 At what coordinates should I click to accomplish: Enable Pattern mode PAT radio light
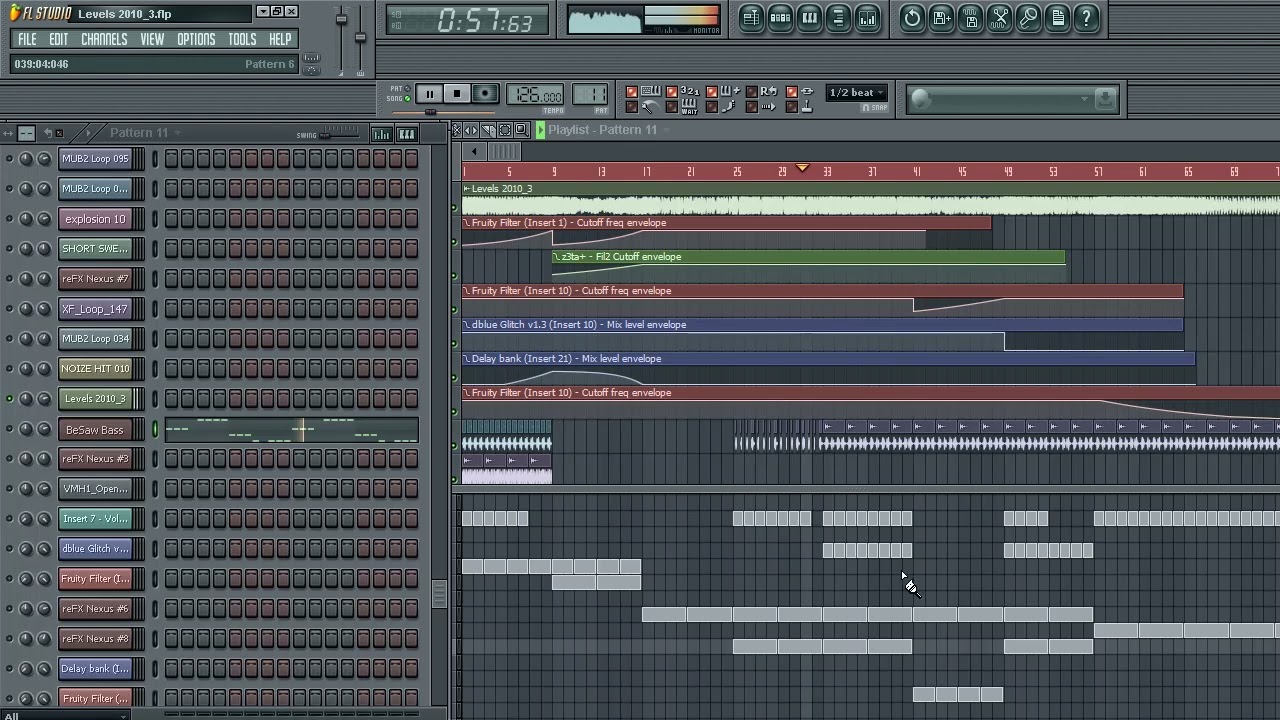point(408,89)
